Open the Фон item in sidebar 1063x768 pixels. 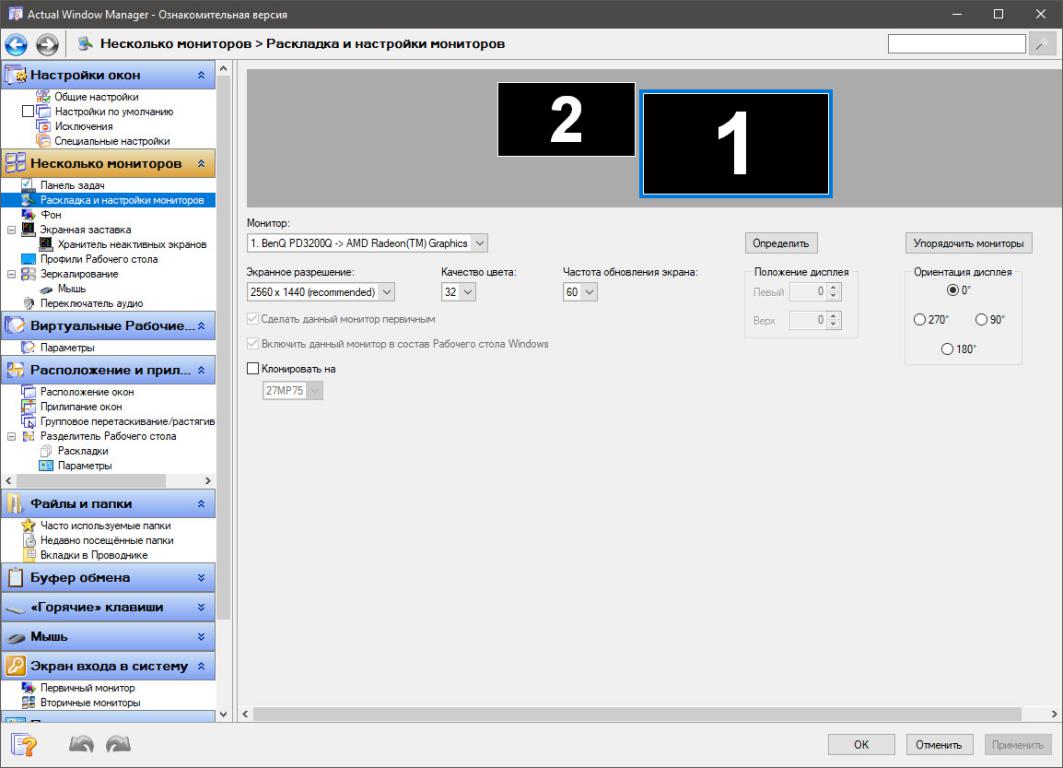click(x=50, y=214)
